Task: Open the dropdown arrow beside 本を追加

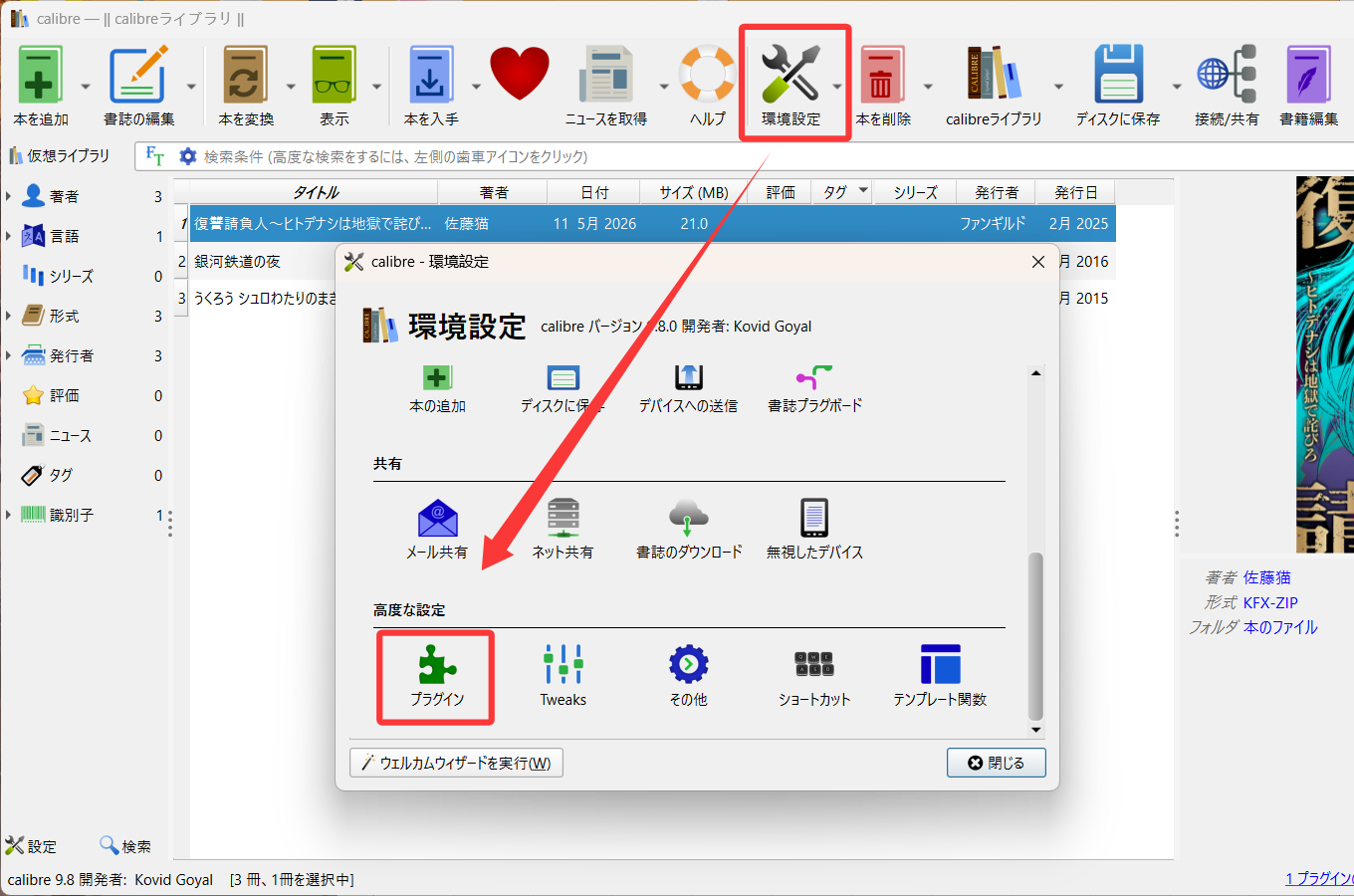Action: (85, 87)
